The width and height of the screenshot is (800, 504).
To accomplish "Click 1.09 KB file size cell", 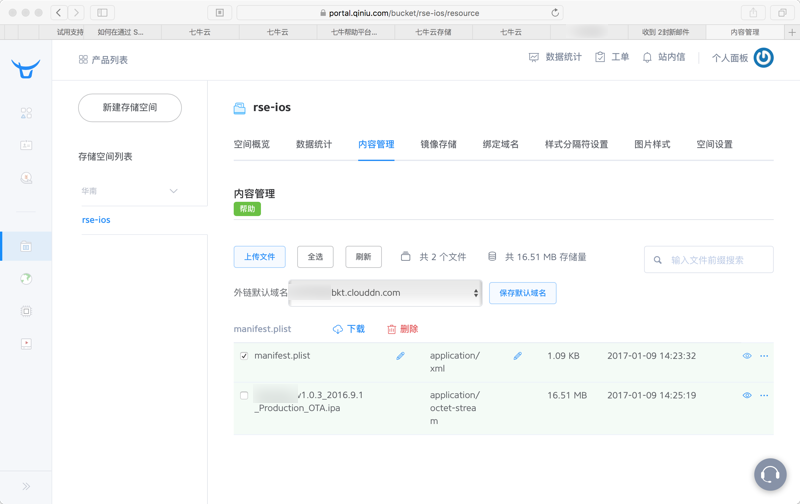I will (x=563, y=356).
